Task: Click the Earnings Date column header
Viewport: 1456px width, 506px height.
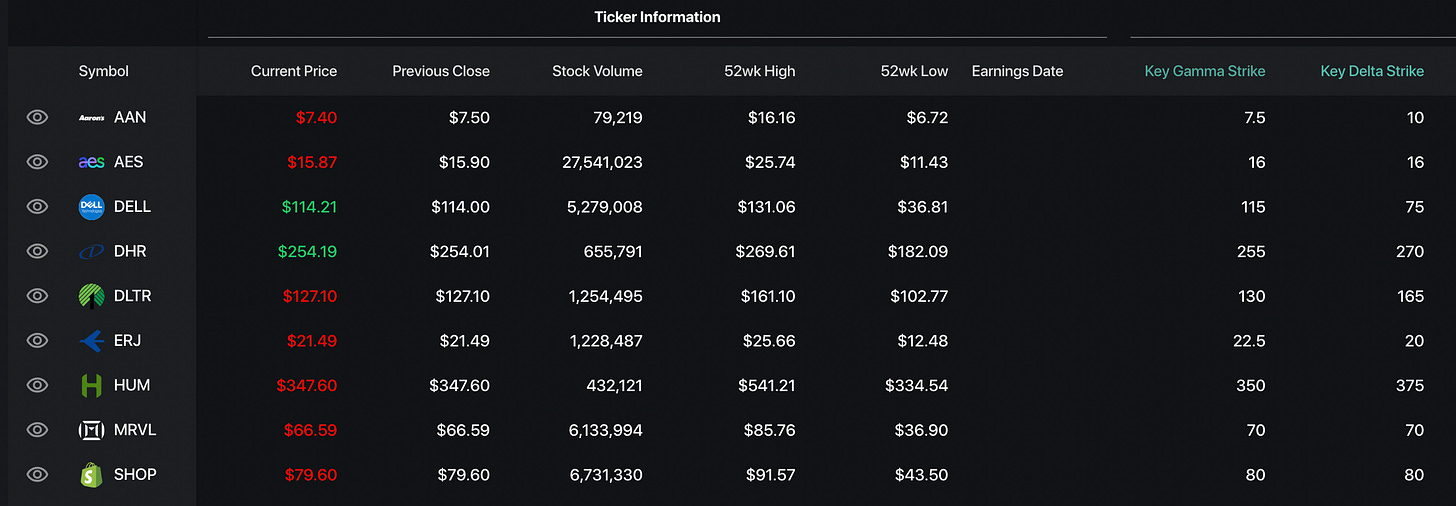Action: pos(1017,71)
